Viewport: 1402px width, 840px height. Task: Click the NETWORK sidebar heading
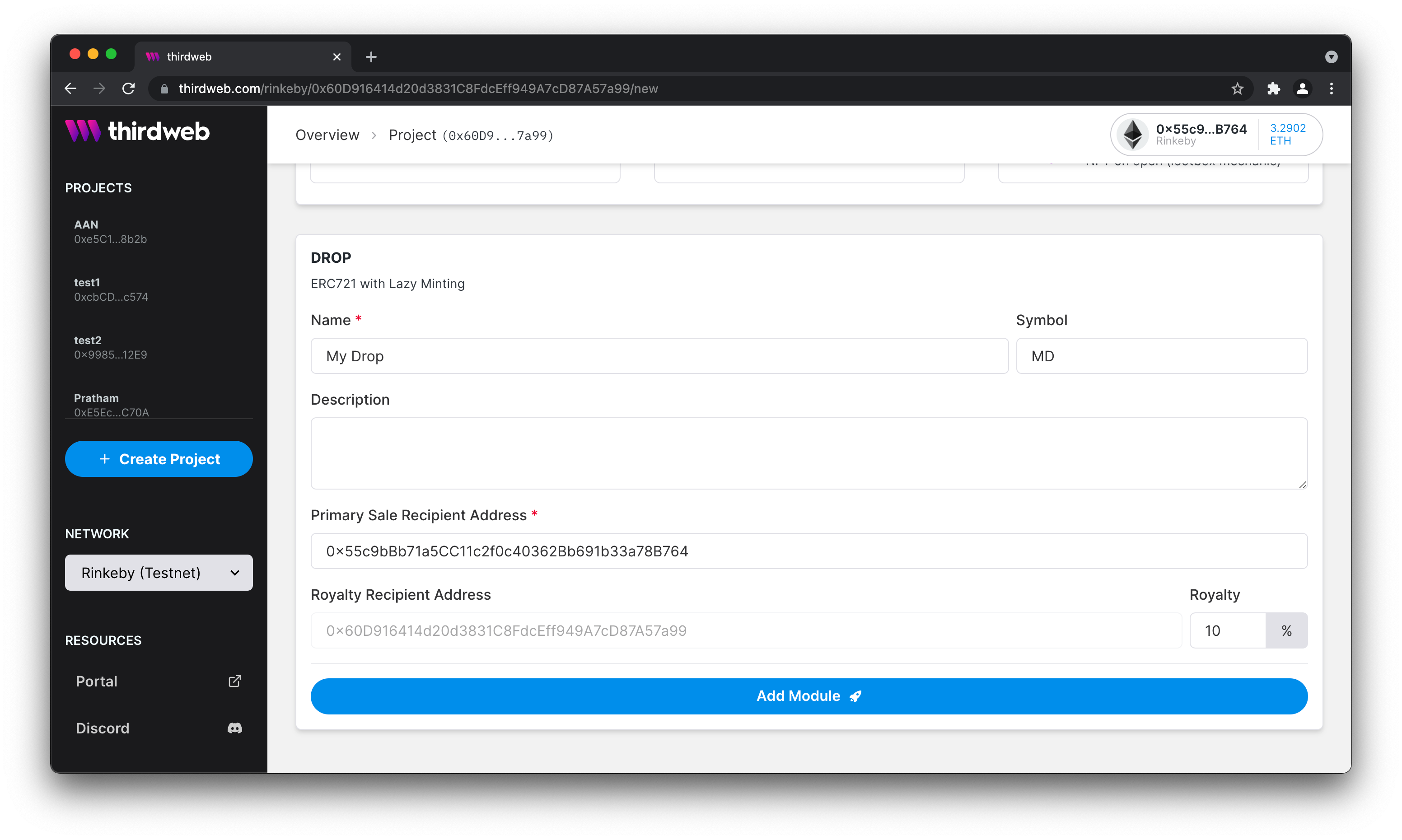point(97,534)
